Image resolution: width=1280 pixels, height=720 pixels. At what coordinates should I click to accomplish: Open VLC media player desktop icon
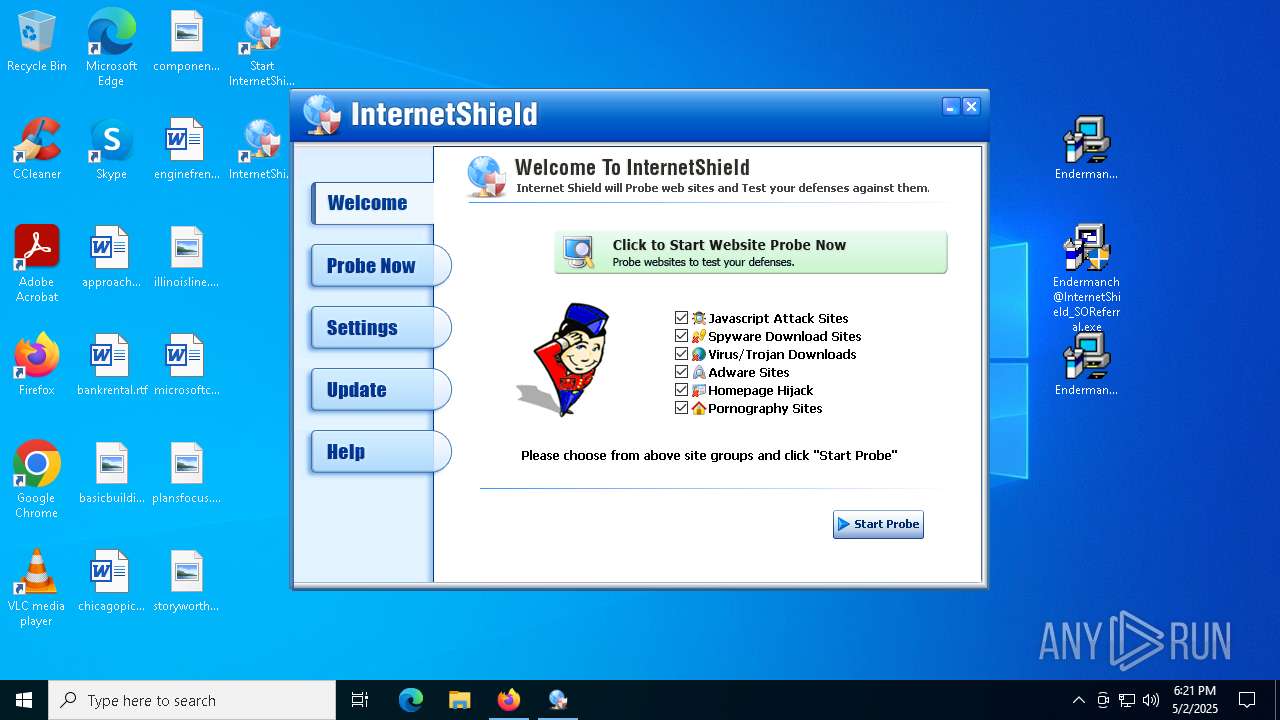coord(37,588)
